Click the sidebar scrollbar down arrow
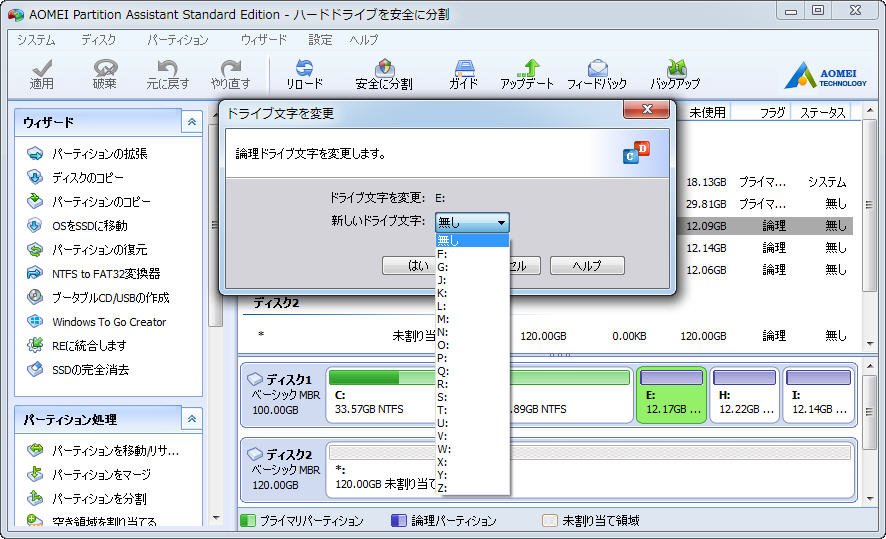Viewport: 886px width, 539px height. pyautogui.click(x=216, y=518)
